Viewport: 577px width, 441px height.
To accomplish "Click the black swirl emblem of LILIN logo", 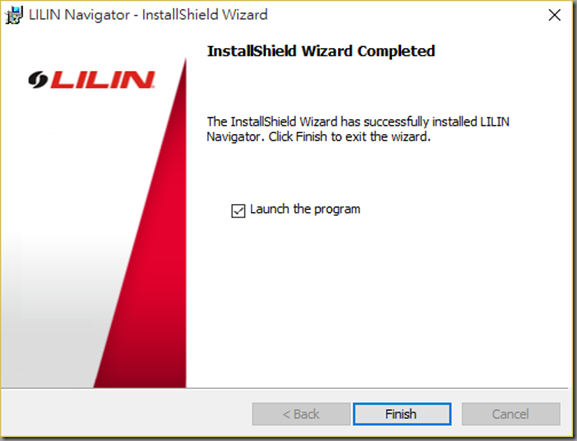I will click(38, 80).
